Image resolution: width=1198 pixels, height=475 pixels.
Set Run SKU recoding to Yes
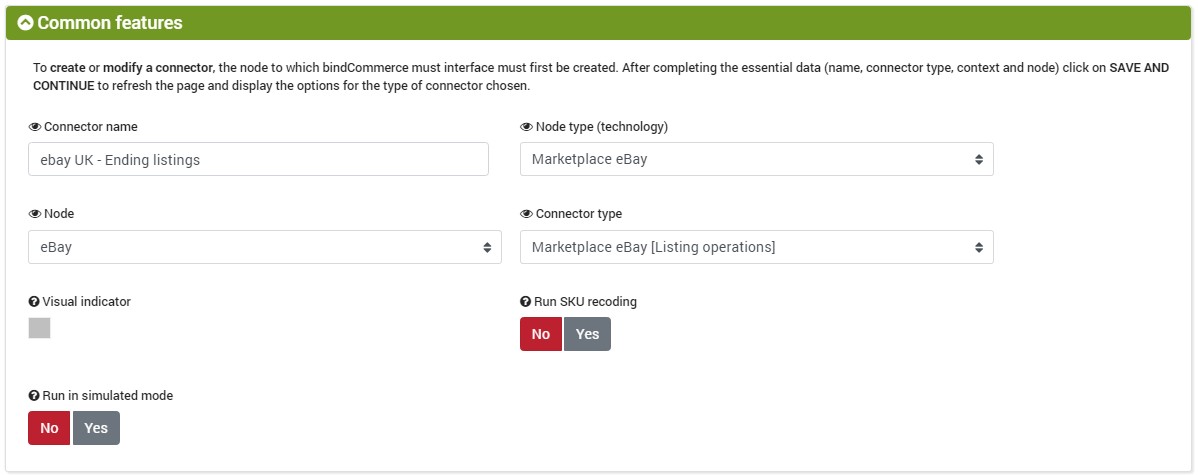coord(588,334)
